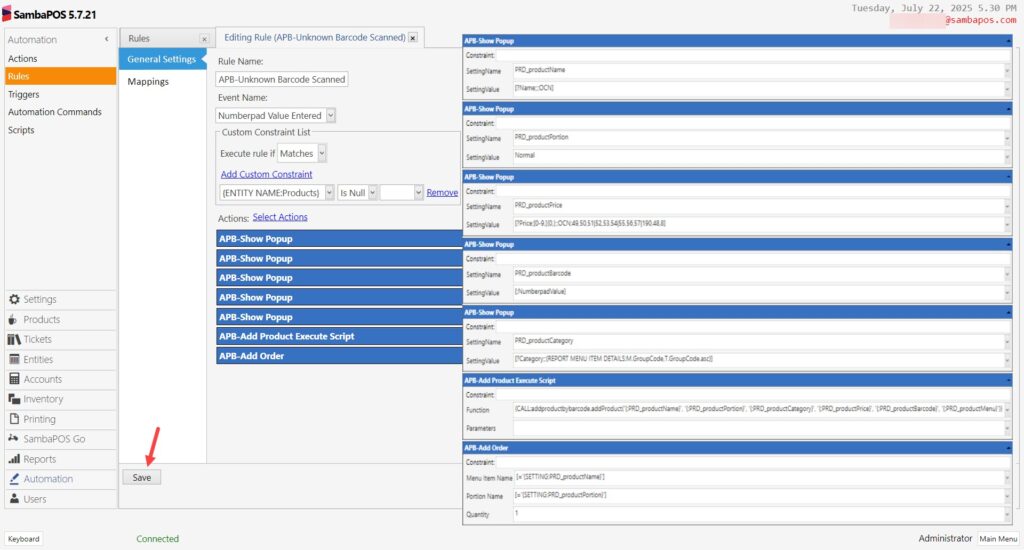Open Automation Commands menu item

tap(55, 112)
